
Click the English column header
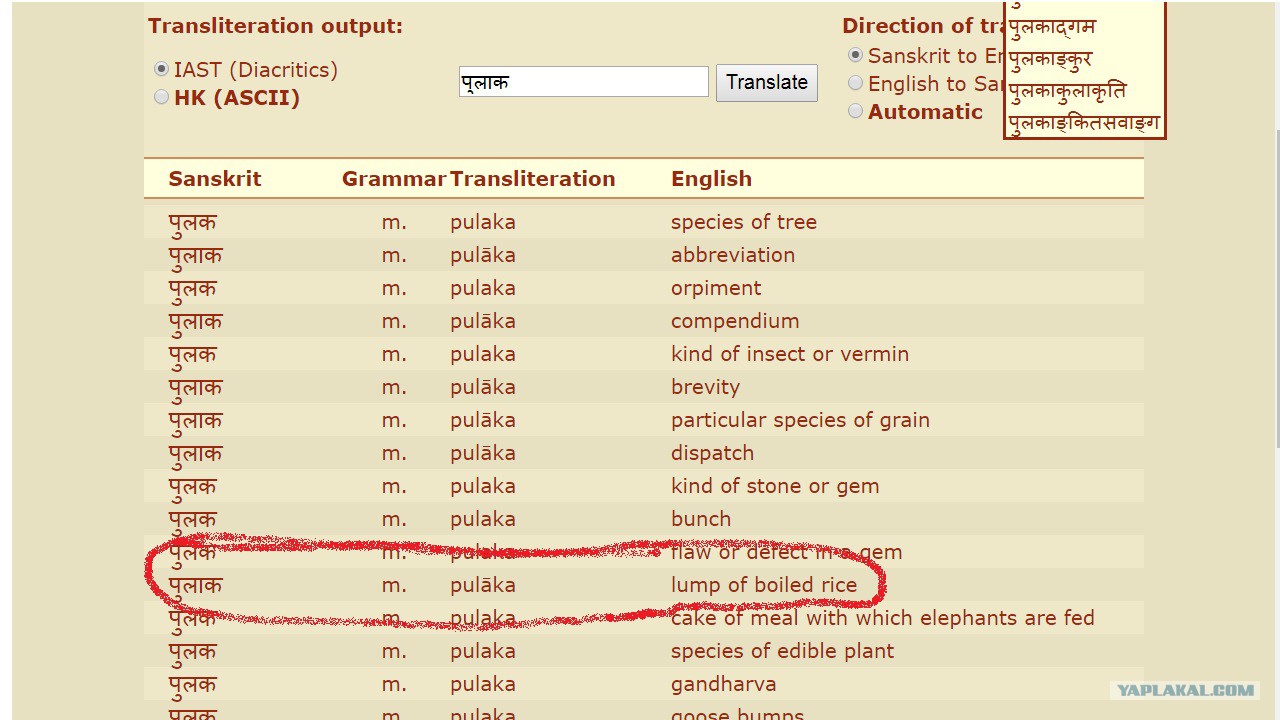pyautogui.click(x=711, y=179)
